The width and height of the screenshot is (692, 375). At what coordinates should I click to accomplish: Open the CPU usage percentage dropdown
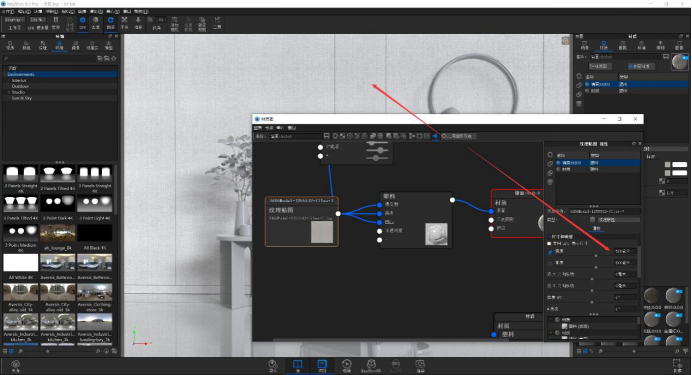37,20
